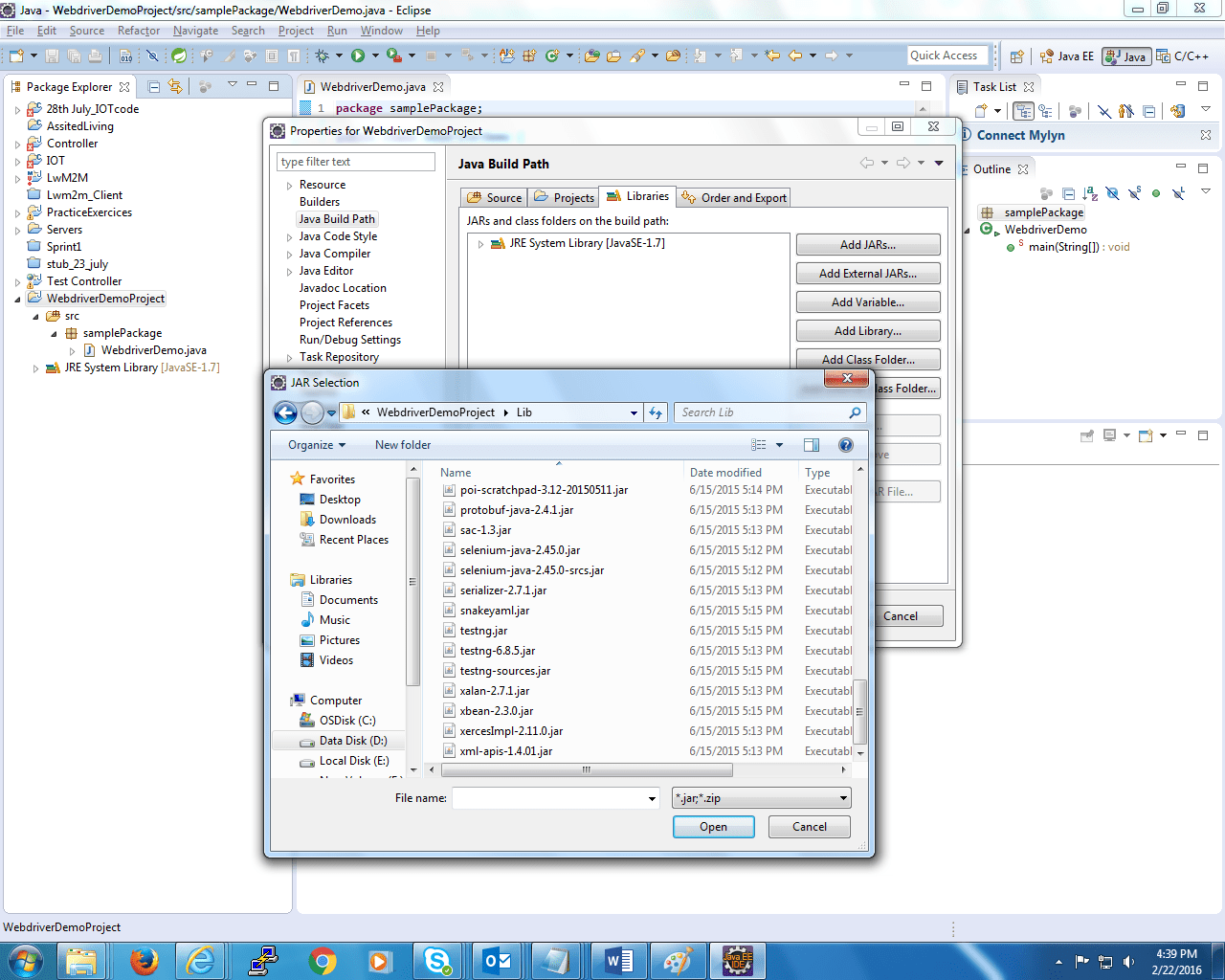This screenshot has width=1225, height=980.
Task: Click the help icon in JAR Selection toolbar
Action: [845, 445]
